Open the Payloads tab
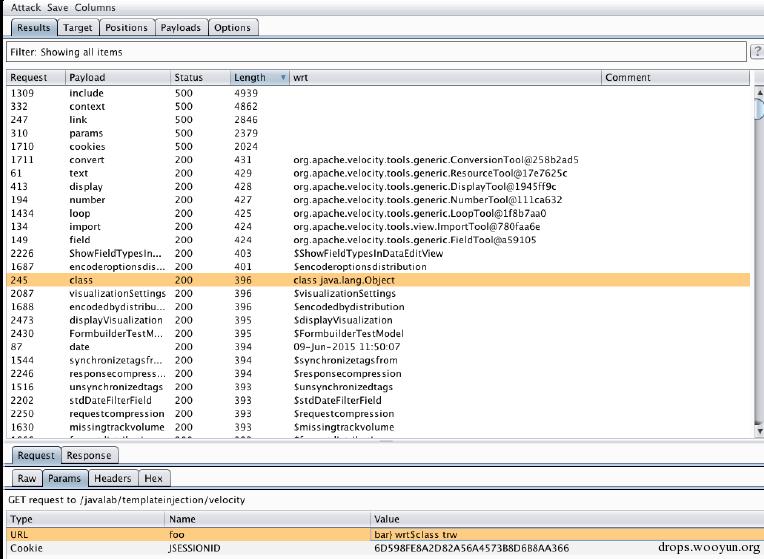Viewport: 764px width, 559px height. (181, 27)
